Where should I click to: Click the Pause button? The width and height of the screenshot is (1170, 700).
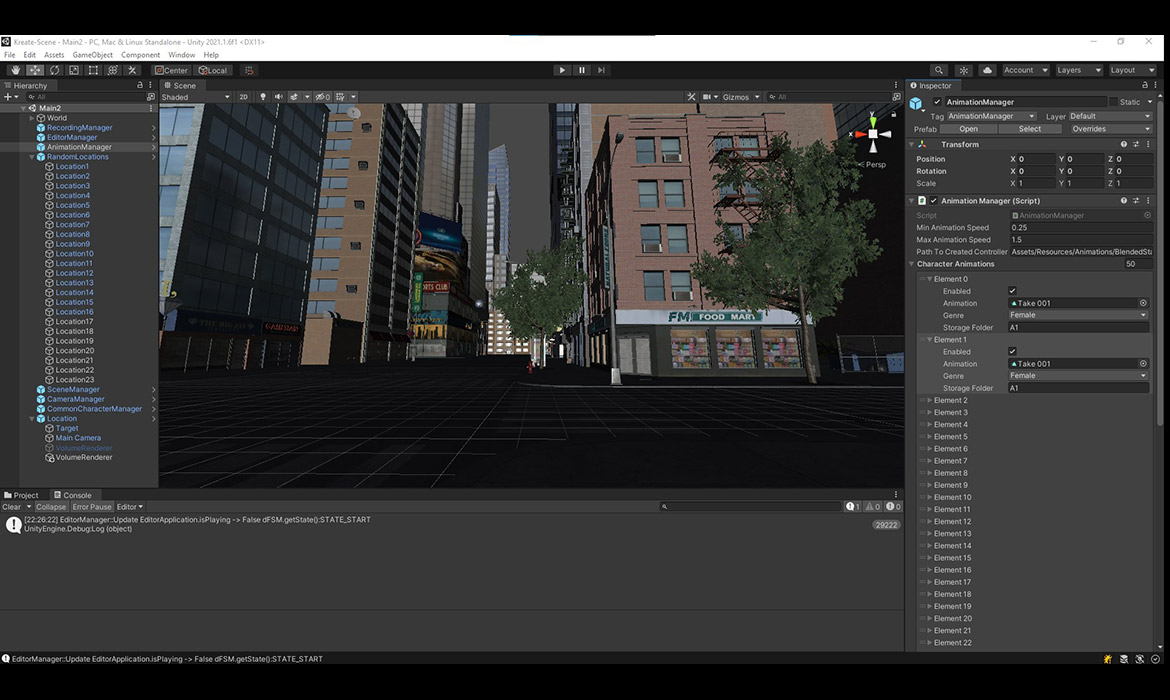581,70
